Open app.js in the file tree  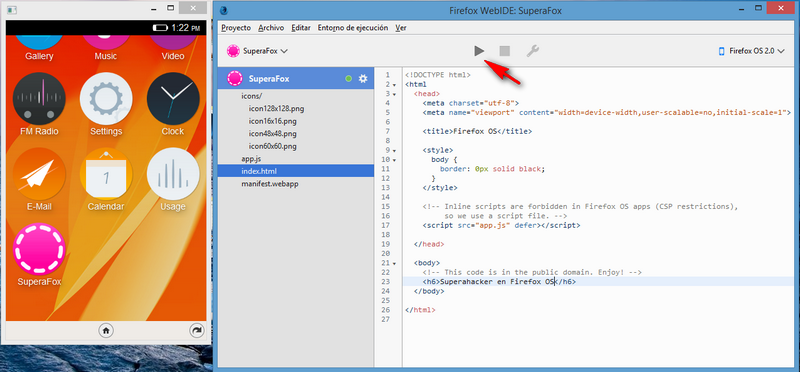[x=252, y=159]
